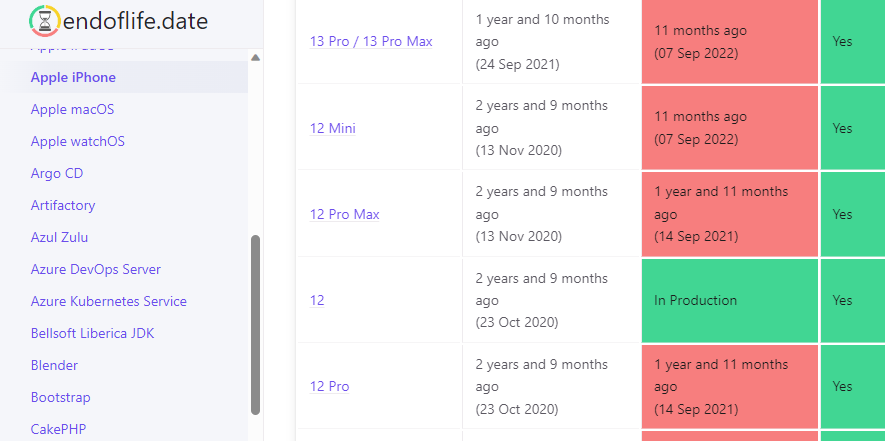Open the endoflife.date home title link
This screenshot has height=441, width=885.
point(135,21)
